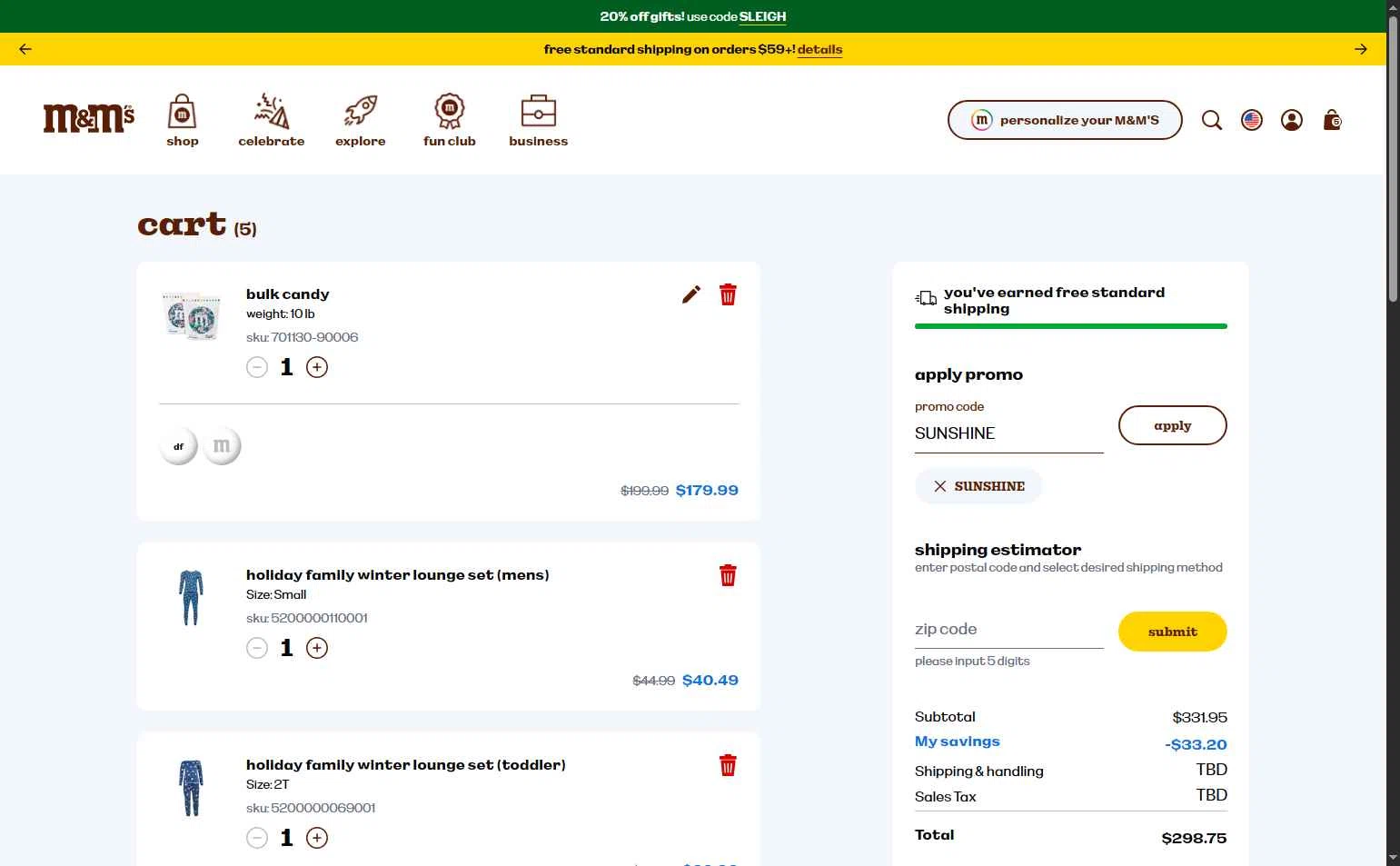Click the SLEIGH promo code link
This screenshot has height=866, width=1400.
pyautogui.click(x=762, y=16)
